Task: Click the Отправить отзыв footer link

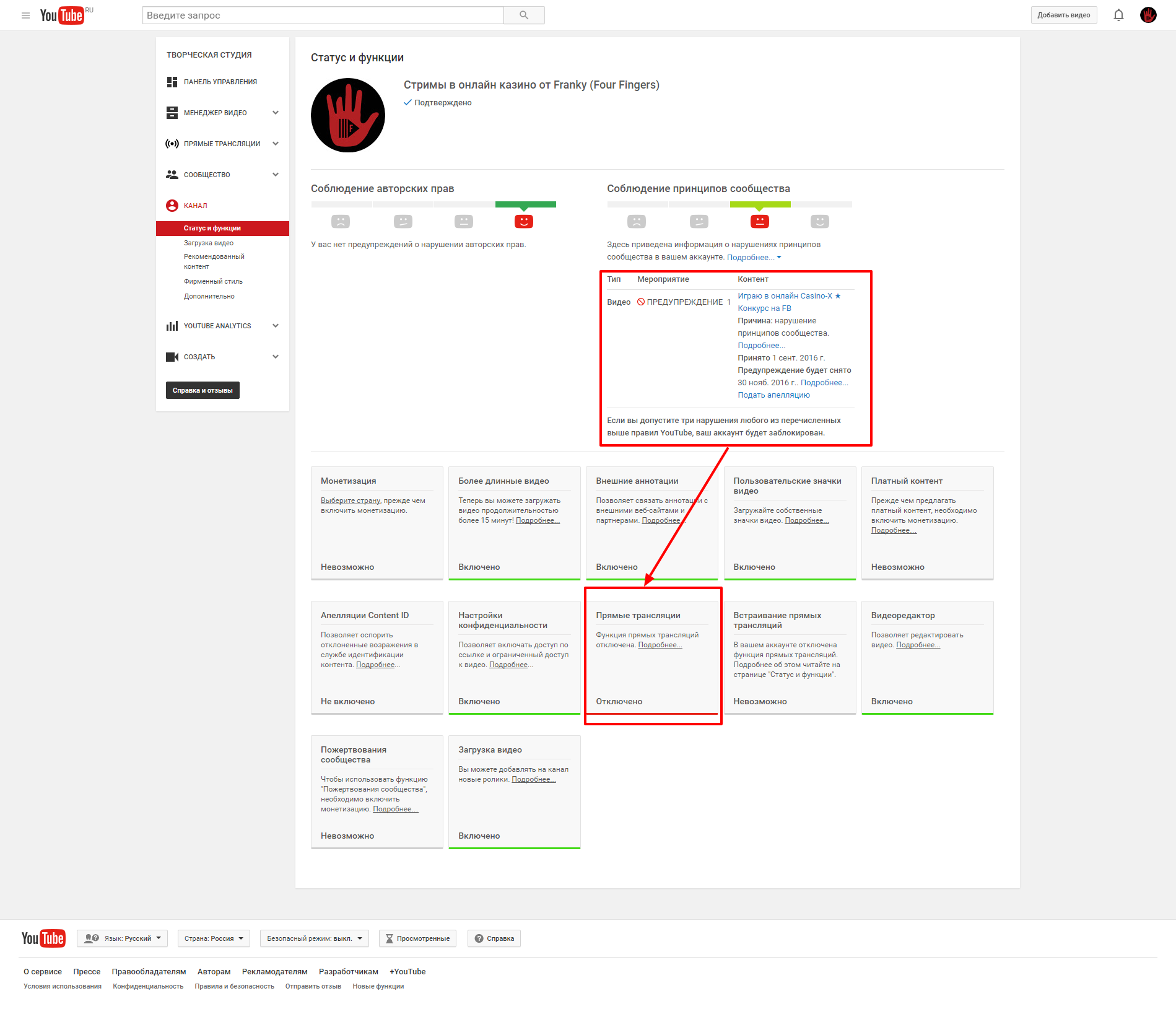Action: pos(313,987)
